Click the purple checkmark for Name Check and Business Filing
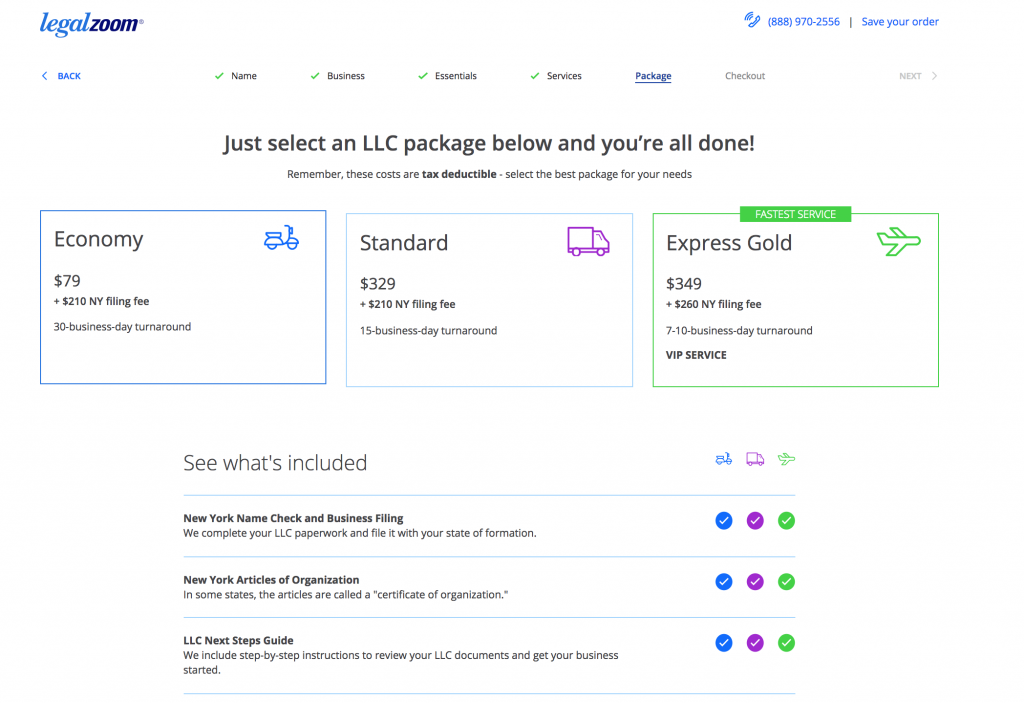 (x=755, y=521)
